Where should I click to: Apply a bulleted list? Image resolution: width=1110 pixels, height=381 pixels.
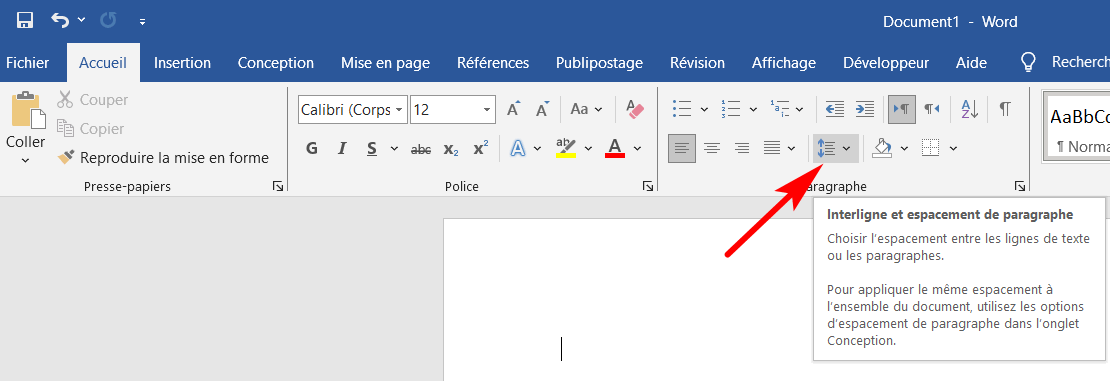(x=682, y=109)
